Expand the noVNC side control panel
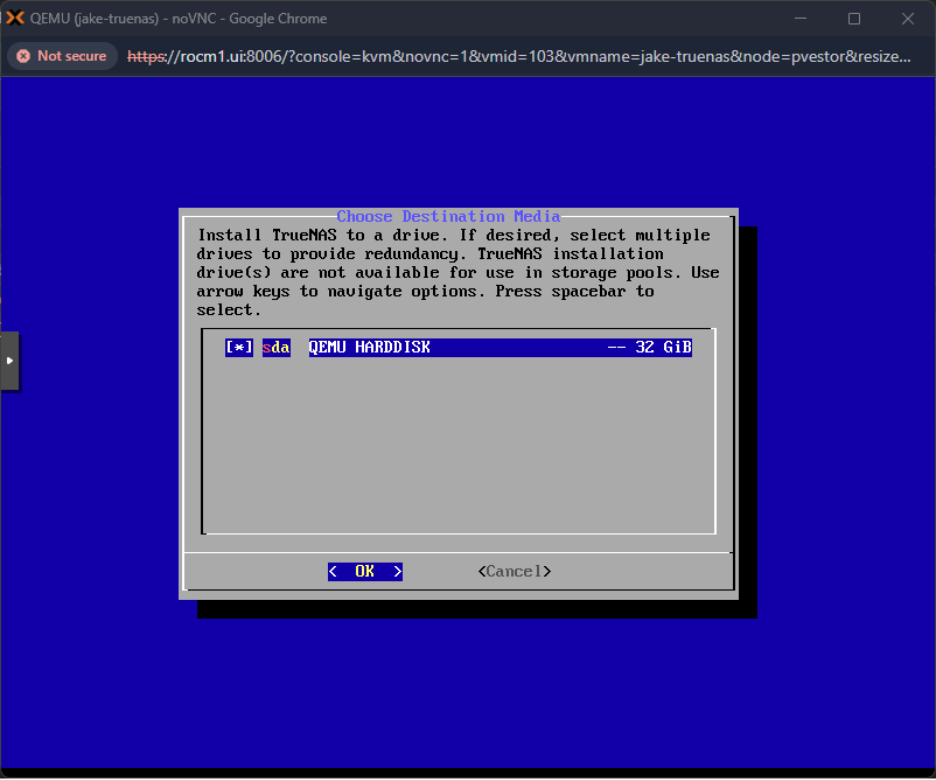This screenshot has height=780, width=936. [x=10, y=361]
